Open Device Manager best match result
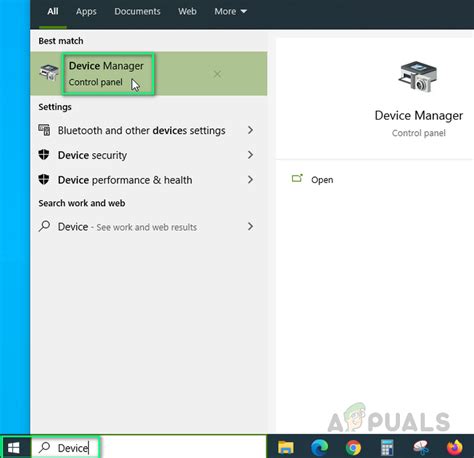Screen dimensions: 474x458 point(148,74)
